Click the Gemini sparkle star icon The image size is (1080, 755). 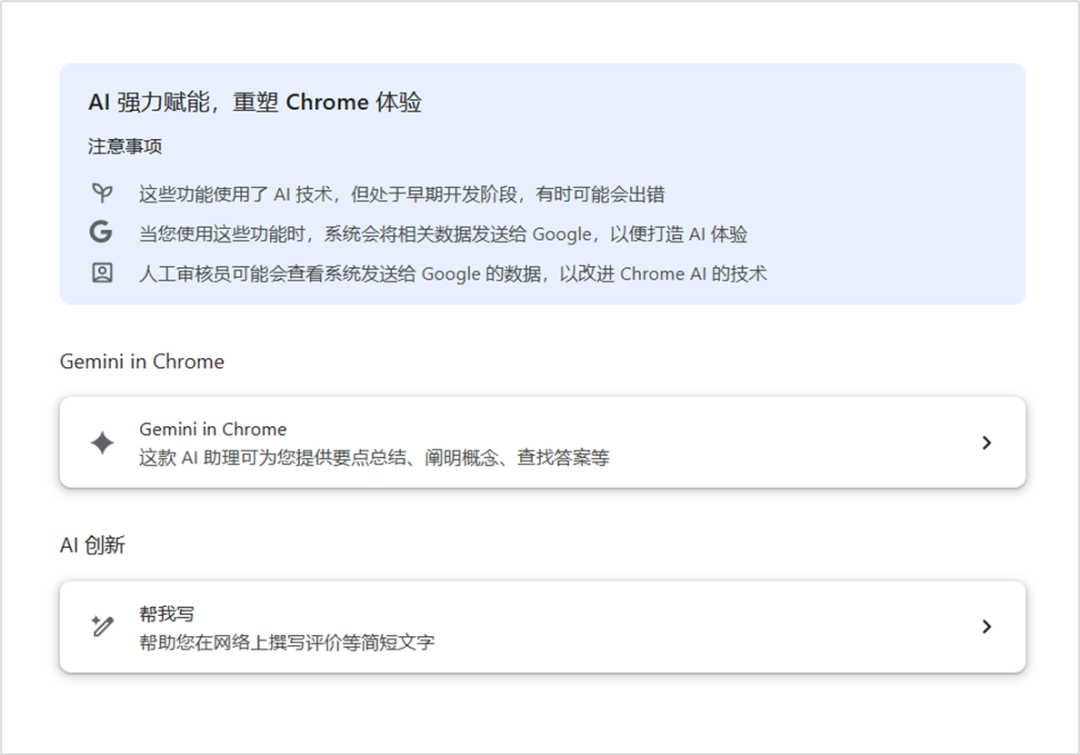102,442
